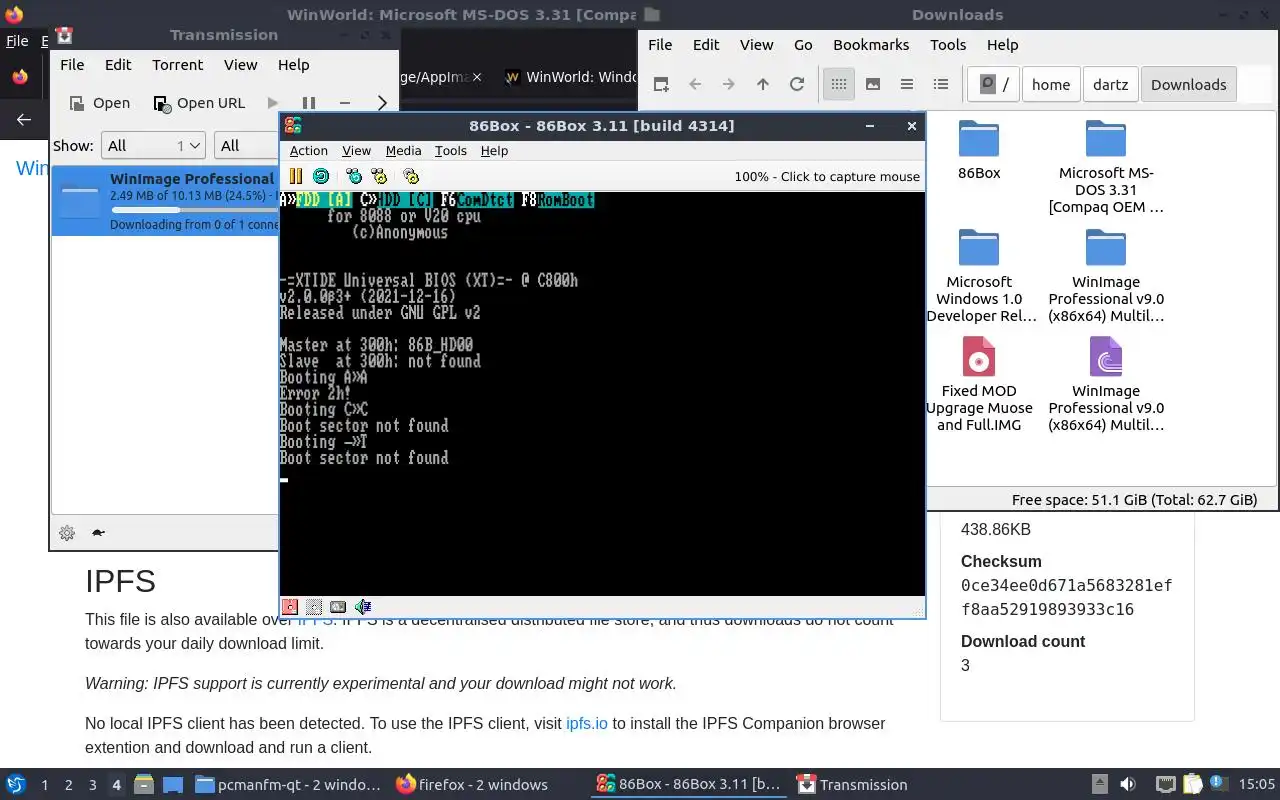
Task: Go back in file manager
Action: pos(695,84)
